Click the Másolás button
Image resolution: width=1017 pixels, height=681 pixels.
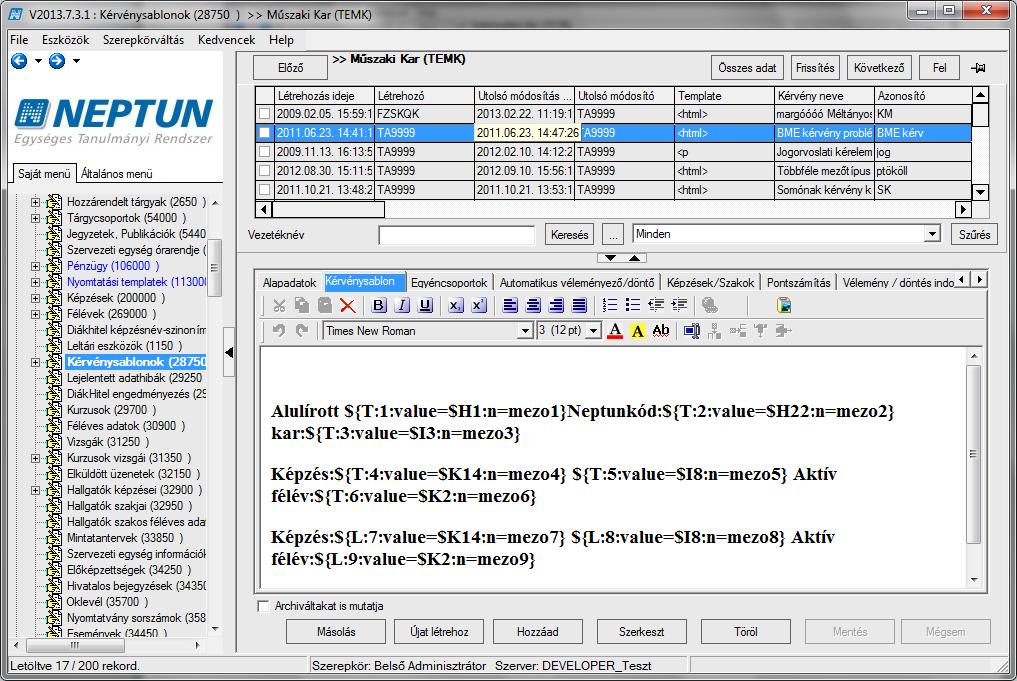point(336,632)
